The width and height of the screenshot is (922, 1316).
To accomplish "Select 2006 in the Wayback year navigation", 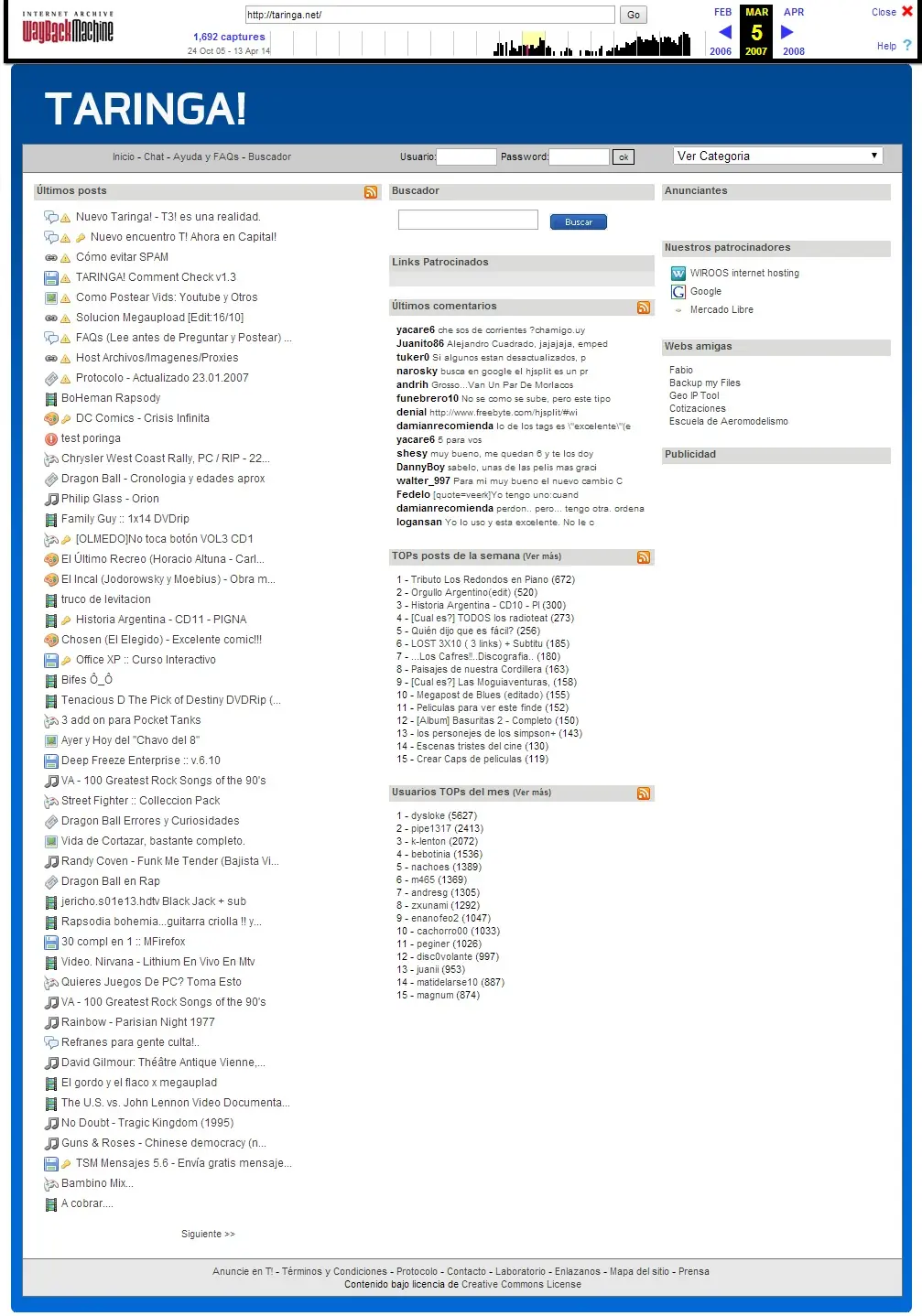I will click(x=721, y=51).
